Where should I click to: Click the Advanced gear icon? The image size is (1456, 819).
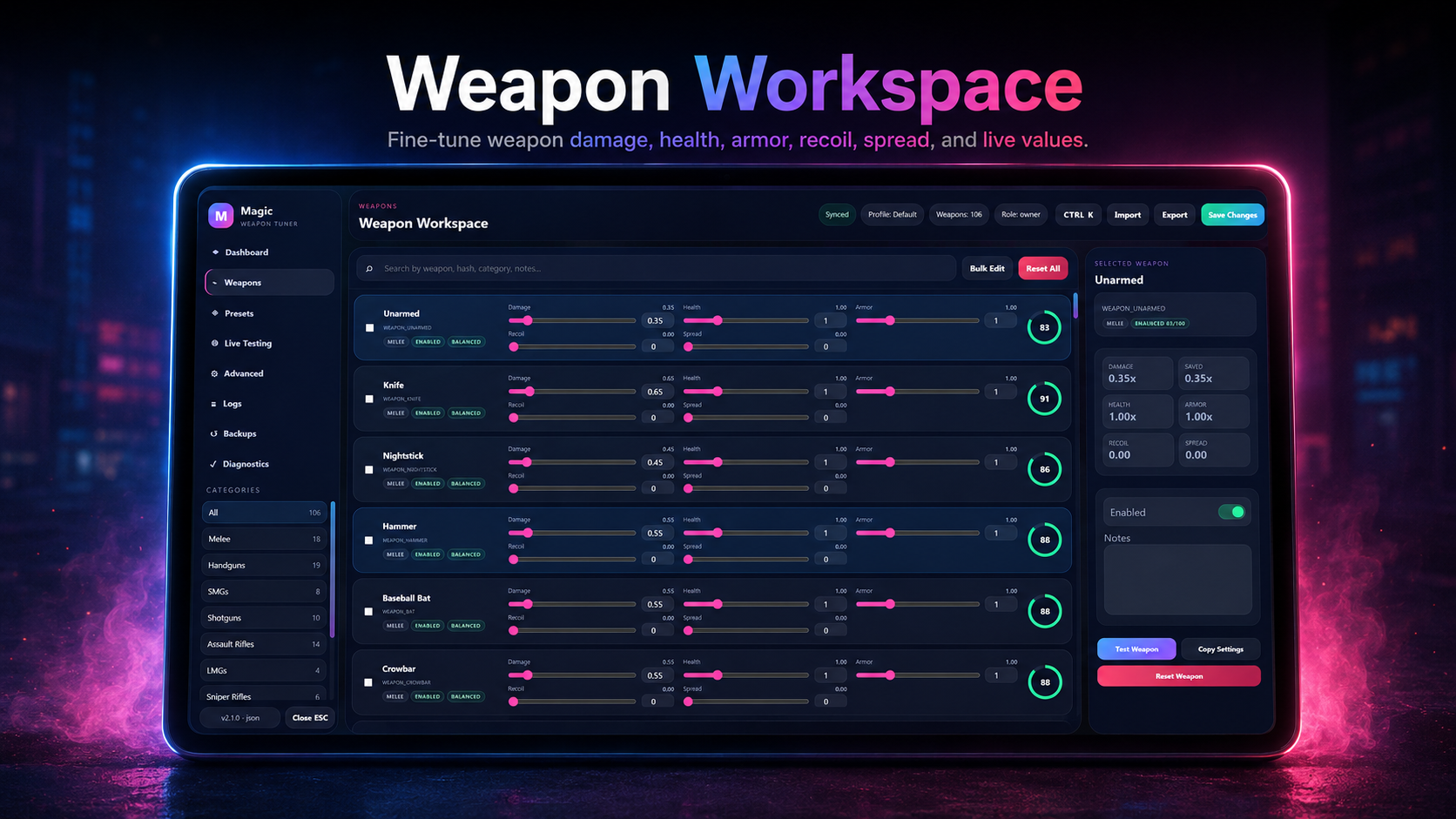click(x=214, y=373)
